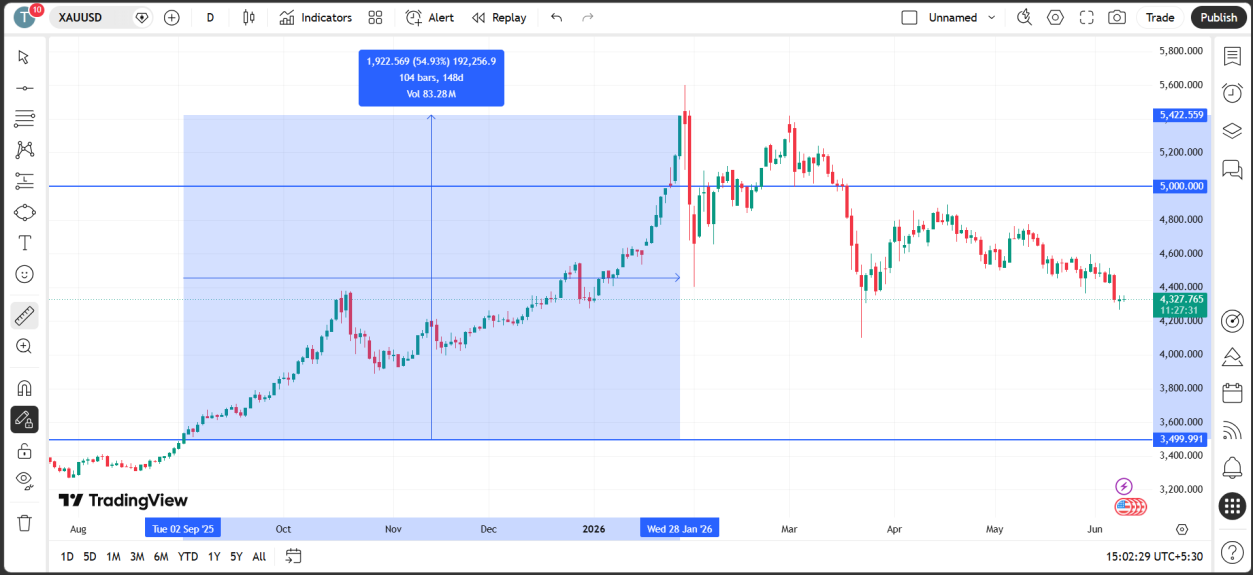Select the trend line drawing tool

click(x=24, y=88)
